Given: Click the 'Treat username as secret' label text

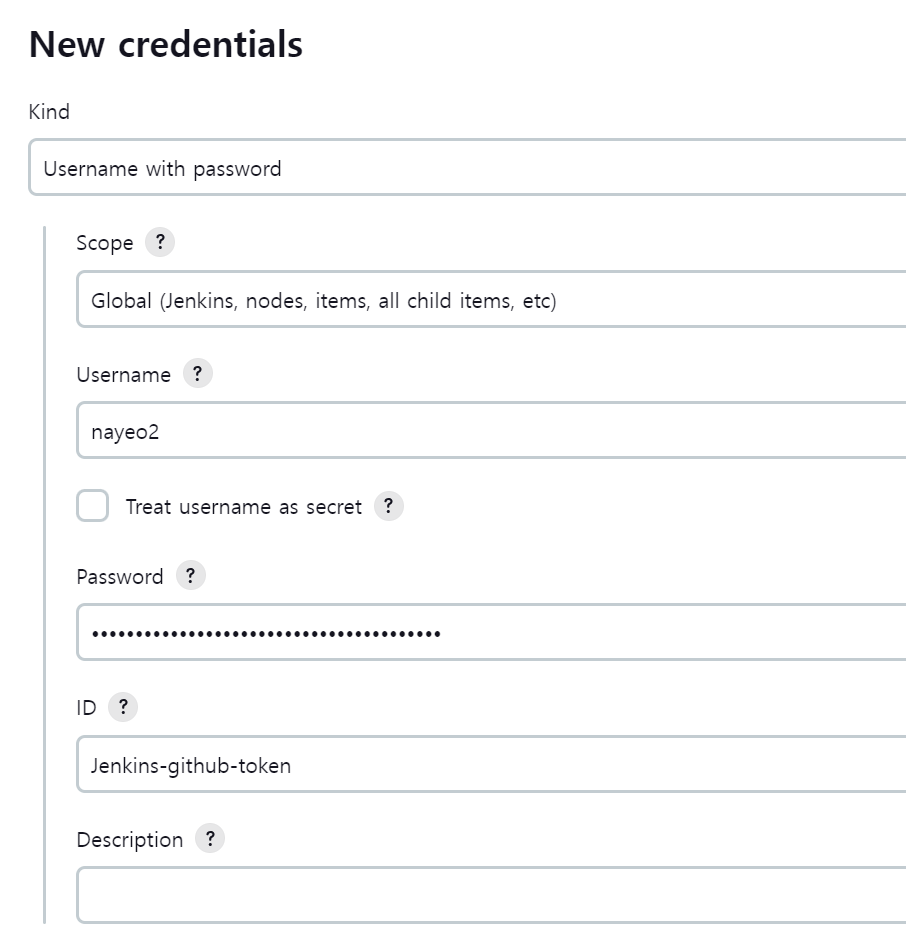Looking at the screenshot, I should pyautogui.click(x=243, y=507).
